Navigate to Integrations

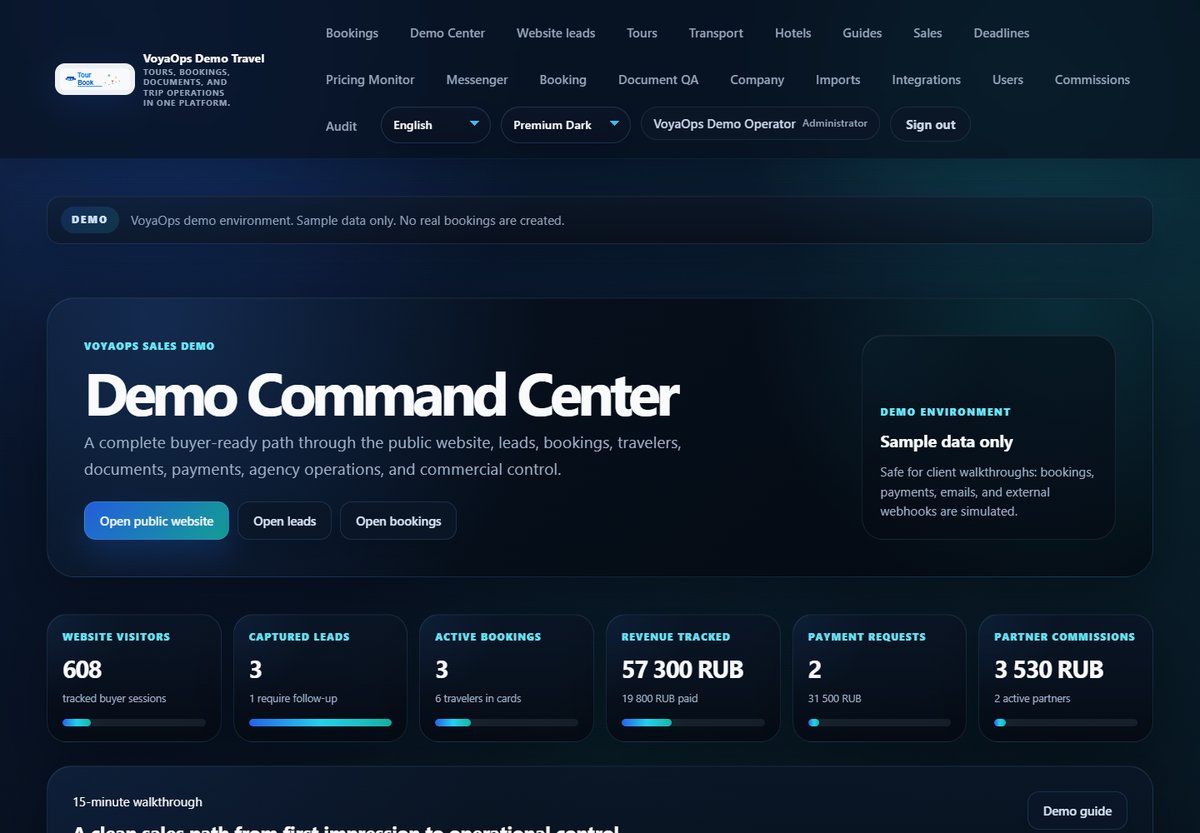[926, 80]
